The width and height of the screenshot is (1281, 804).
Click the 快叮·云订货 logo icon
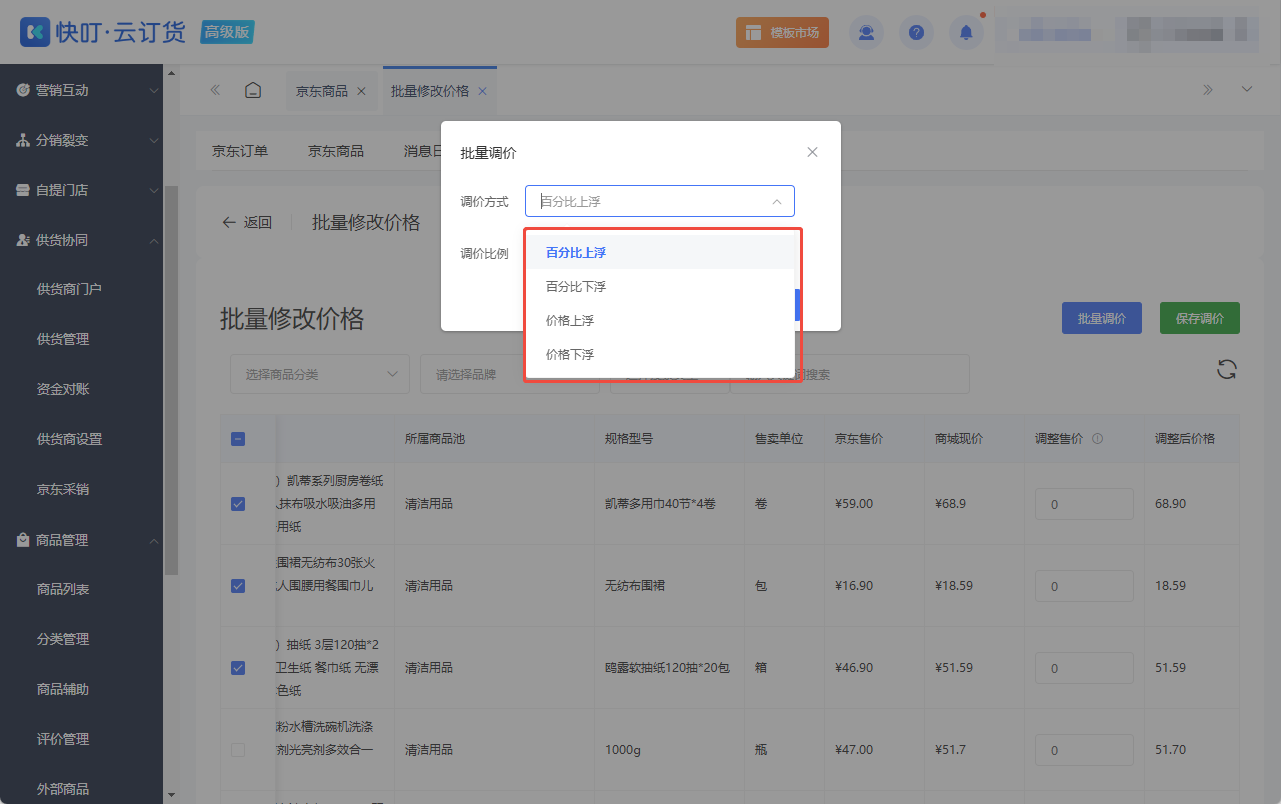35,32
